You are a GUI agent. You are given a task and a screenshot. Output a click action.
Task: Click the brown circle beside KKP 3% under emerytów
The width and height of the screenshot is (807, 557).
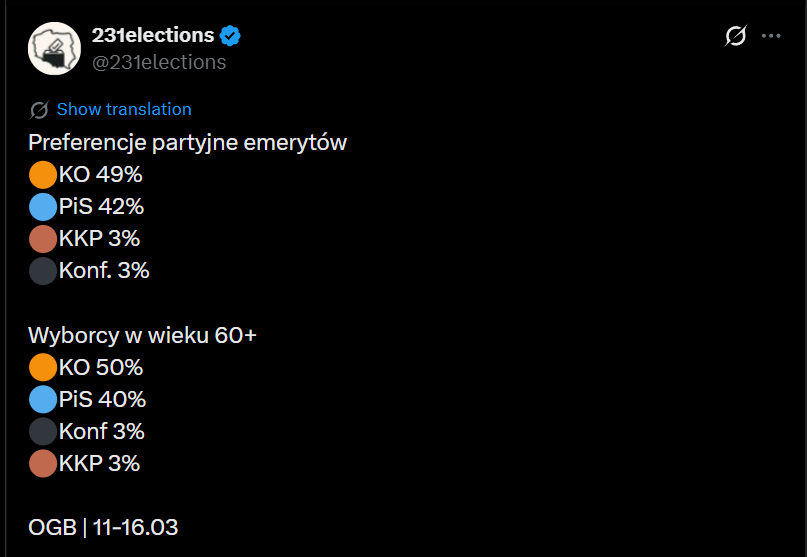pos(43,239)
